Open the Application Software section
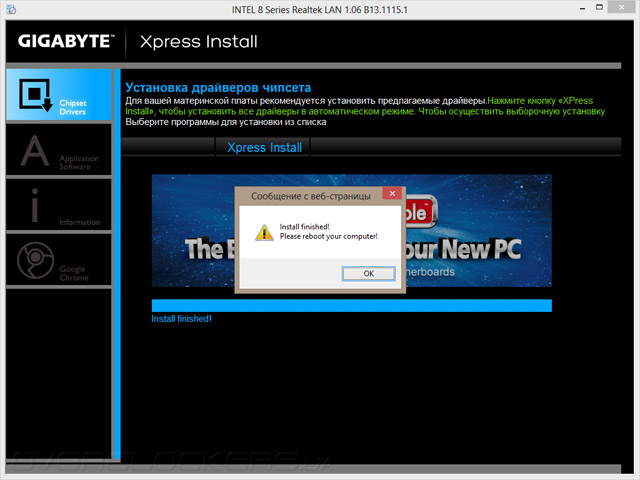The image size is (640, 480). [59, 150]
